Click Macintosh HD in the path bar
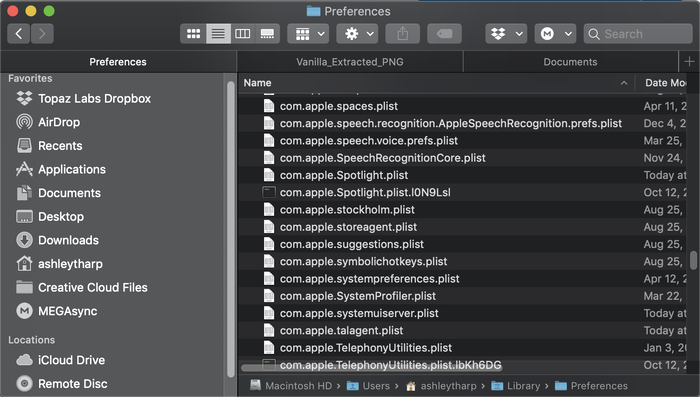700x397 pixels. coord(291,386)
